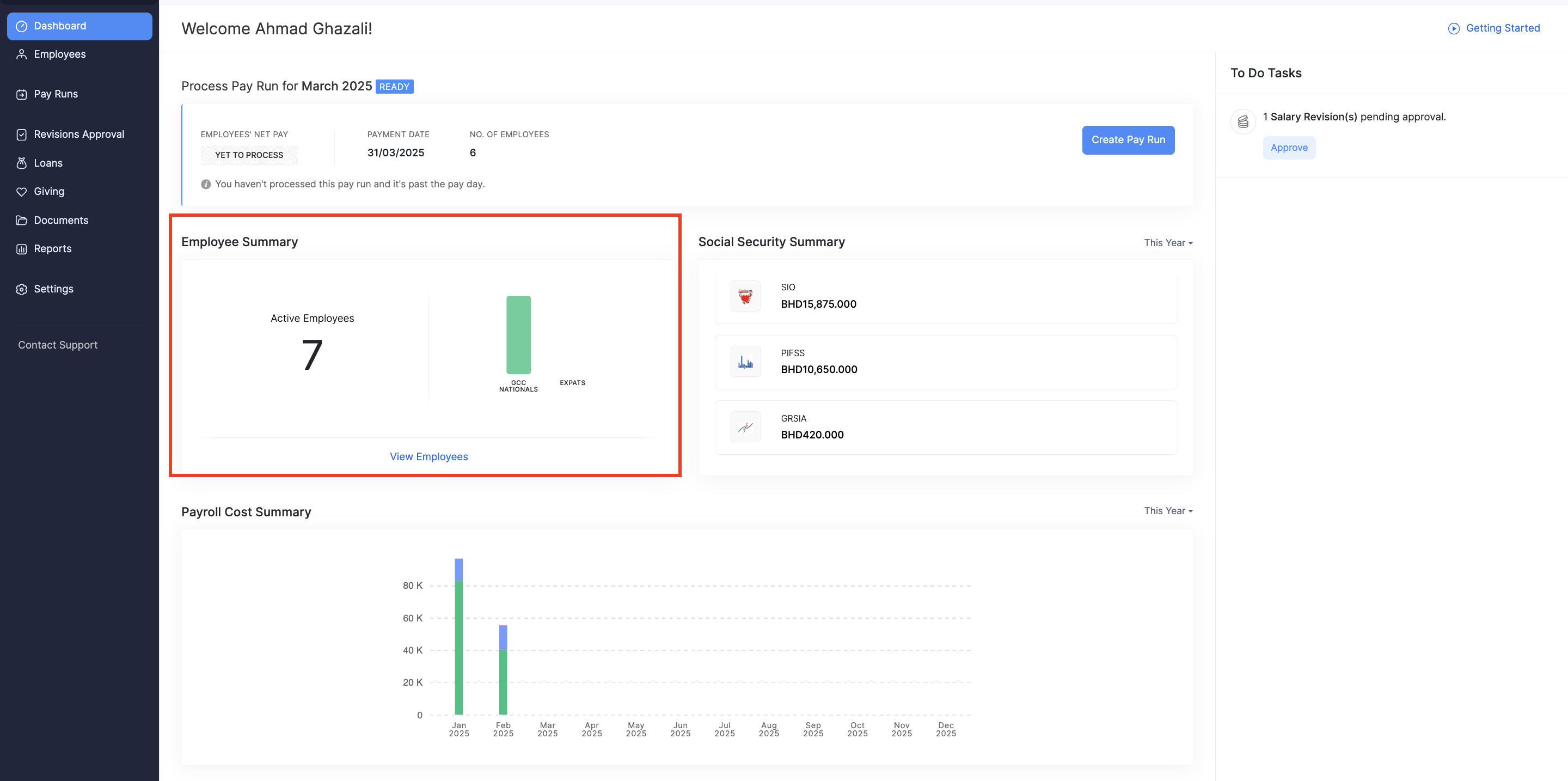Click the GRSIA logo icon
Image resolution: width=1568 pixels, height=781 pixels.
(x=745, y=428)
